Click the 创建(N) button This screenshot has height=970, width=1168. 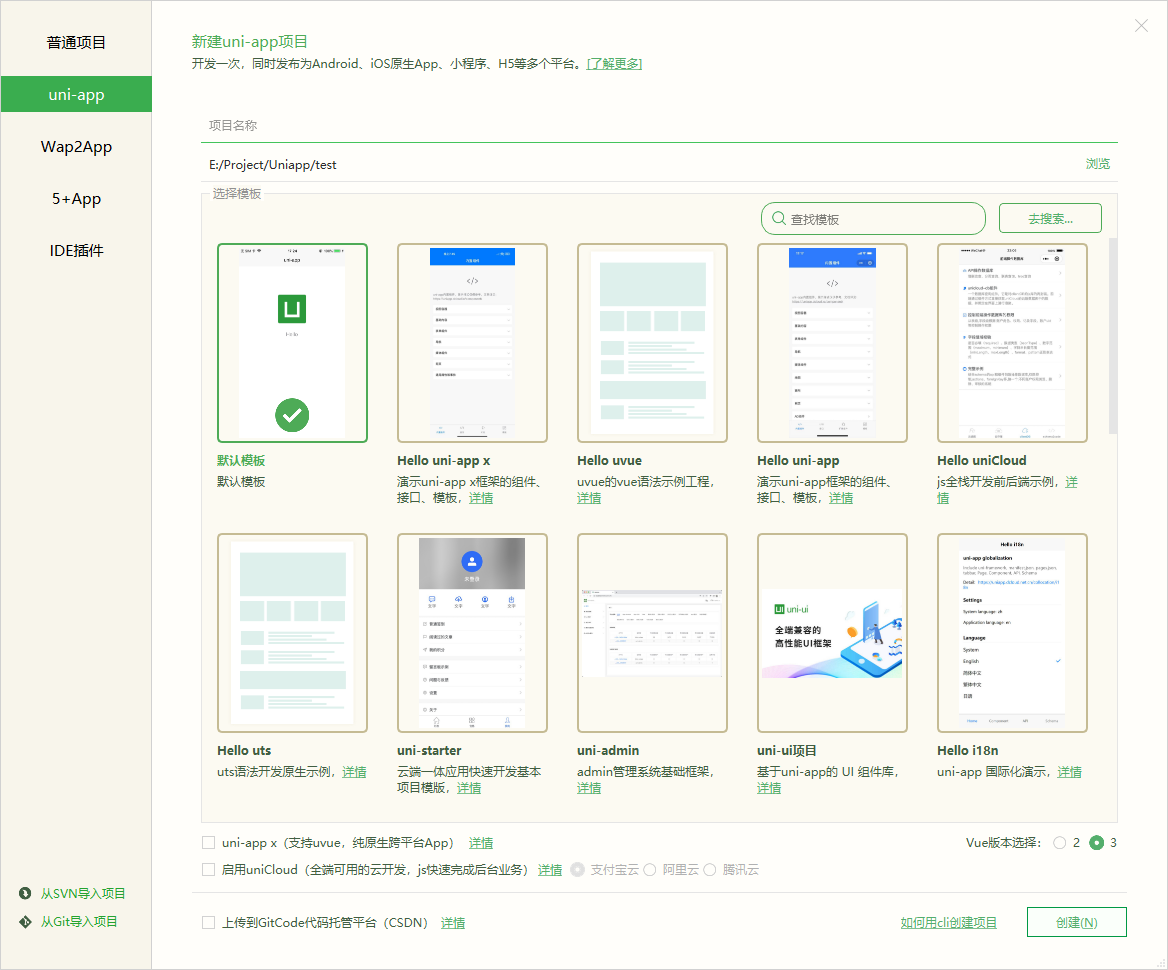coord(1076,922)
